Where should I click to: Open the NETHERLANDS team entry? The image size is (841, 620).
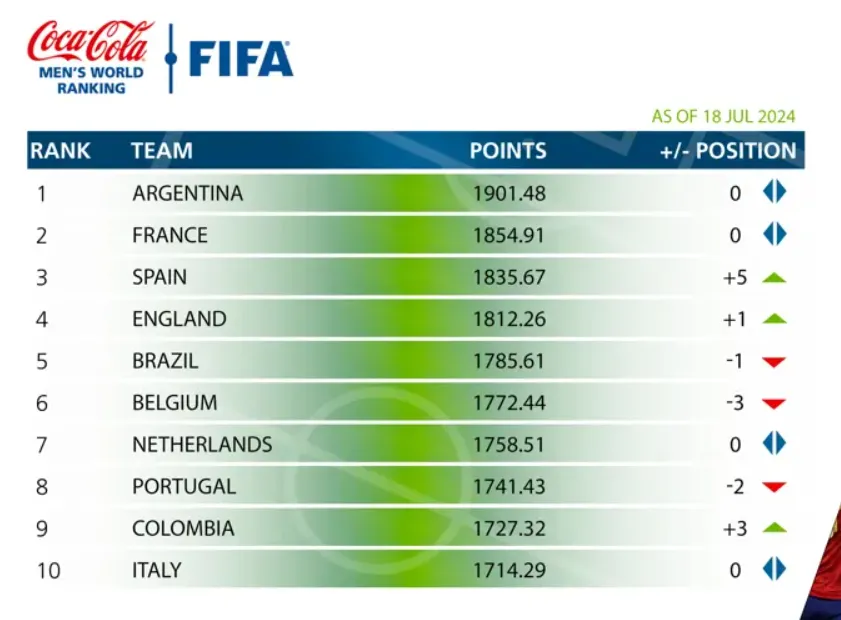point(202,444)
